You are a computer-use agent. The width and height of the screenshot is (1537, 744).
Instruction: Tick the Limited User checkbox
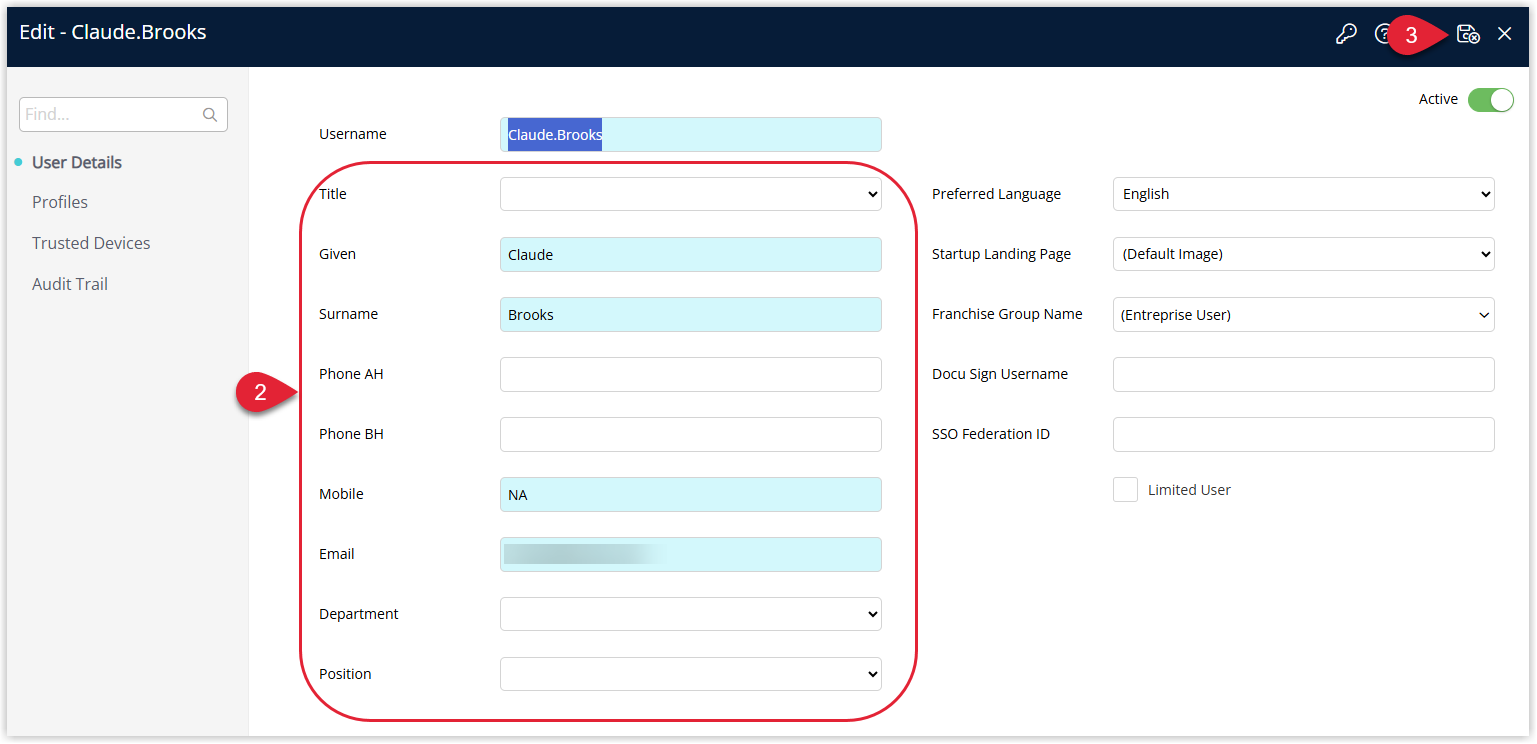coord(1125,490)
